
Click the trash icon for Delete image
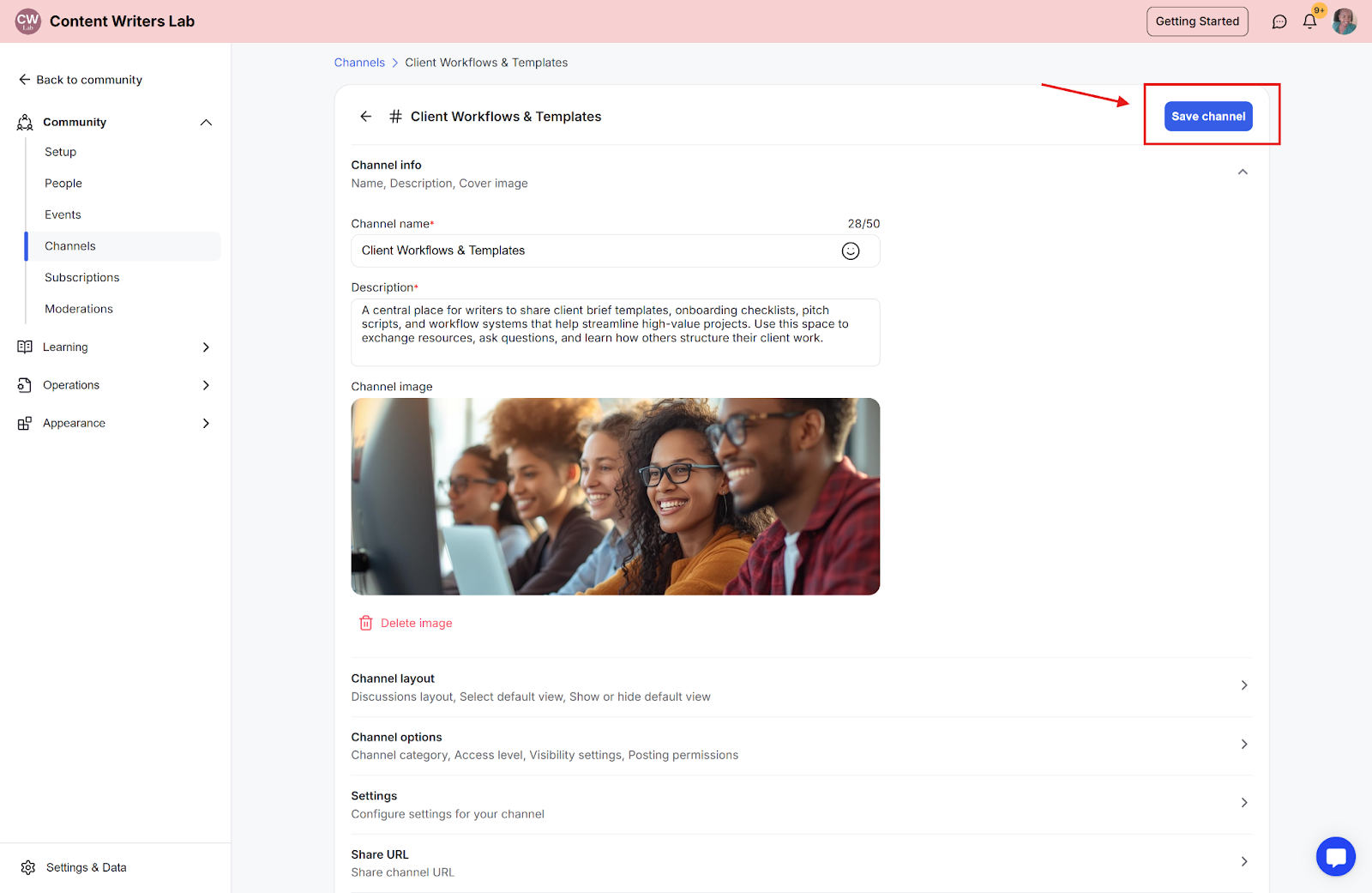pyautogui.click(x=366, y=623)
